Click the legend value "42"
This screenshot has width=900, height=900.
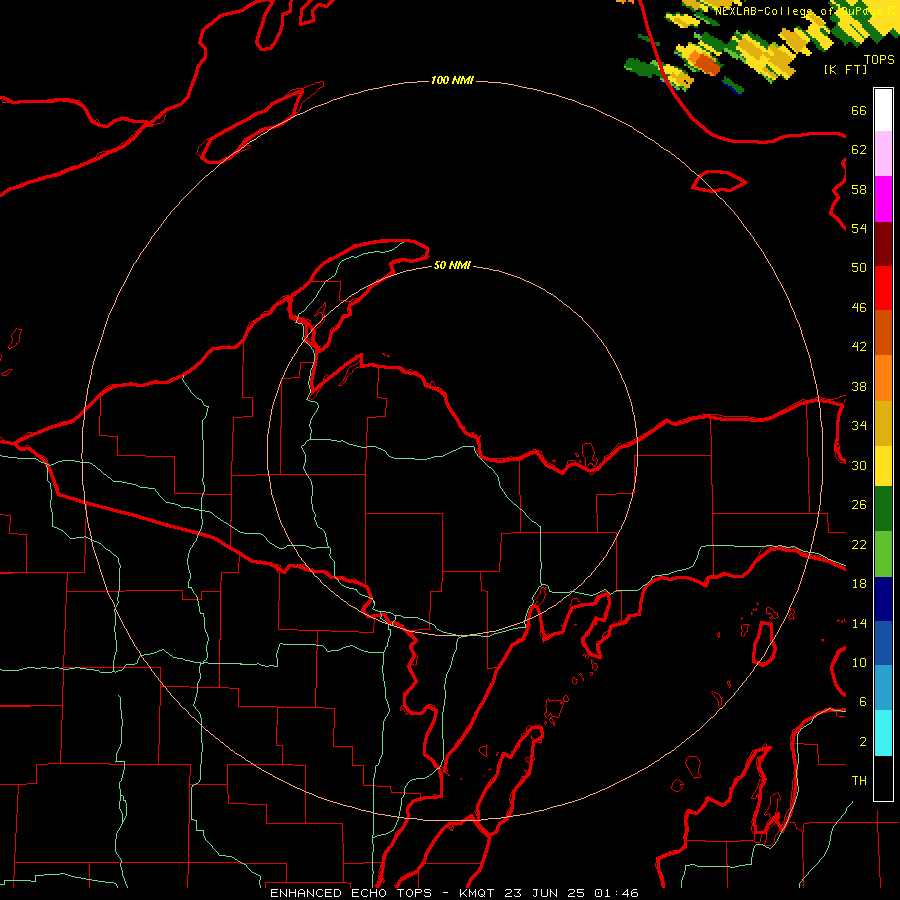pos(859,346)
